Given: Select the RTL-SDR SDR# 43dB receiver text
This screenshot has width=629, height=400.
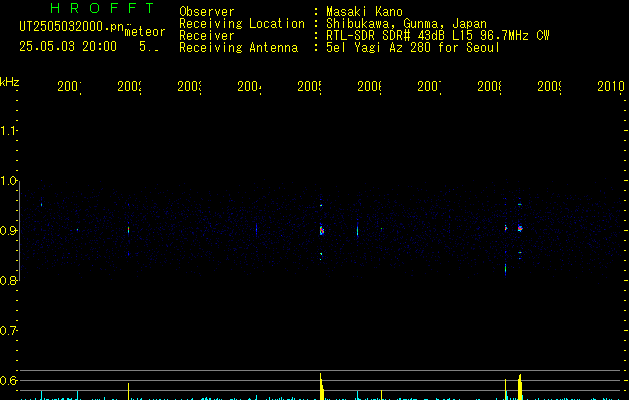Looking at the screenshot, I should tap(438, 36).
